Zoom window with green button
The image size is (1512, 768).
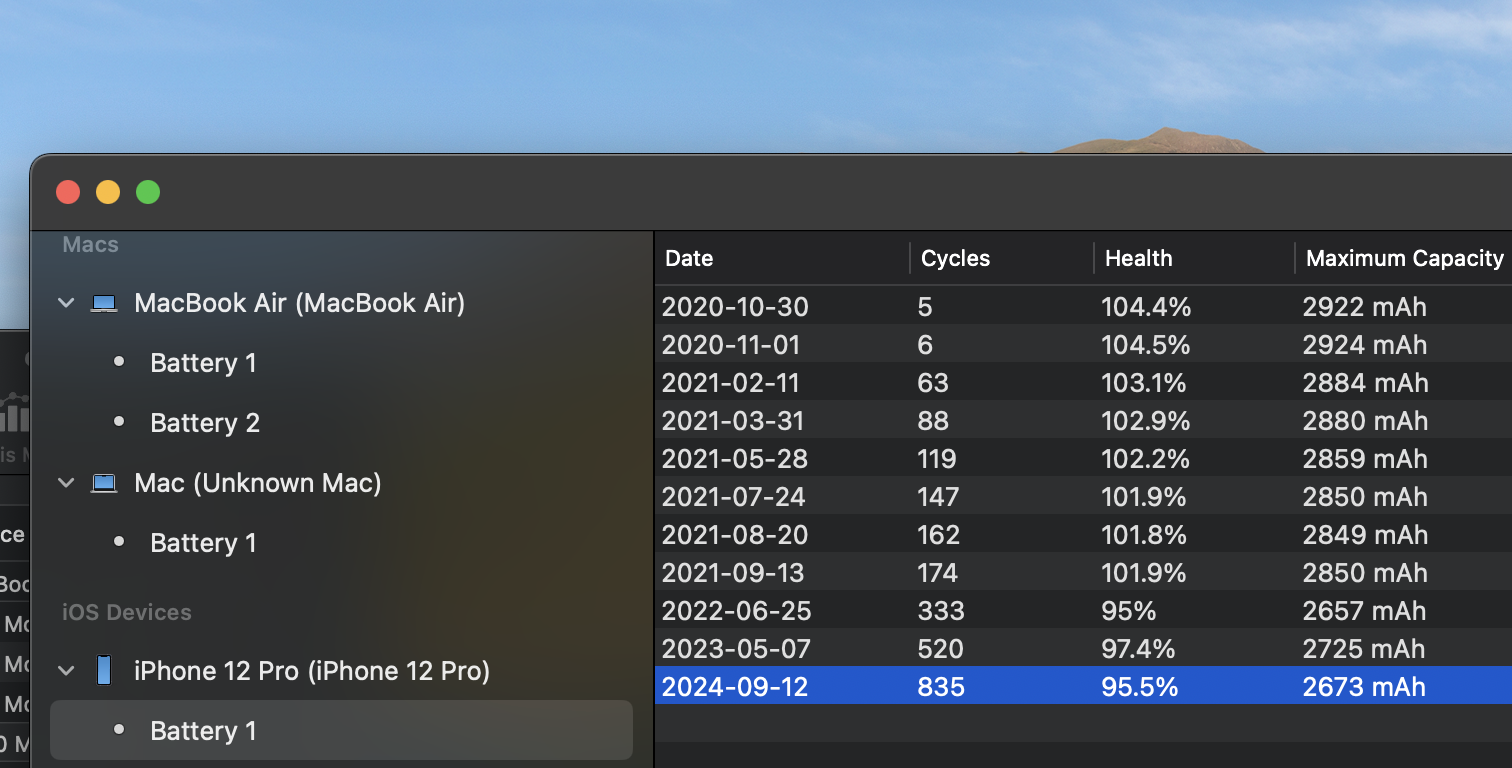click(x=148, y=192)
